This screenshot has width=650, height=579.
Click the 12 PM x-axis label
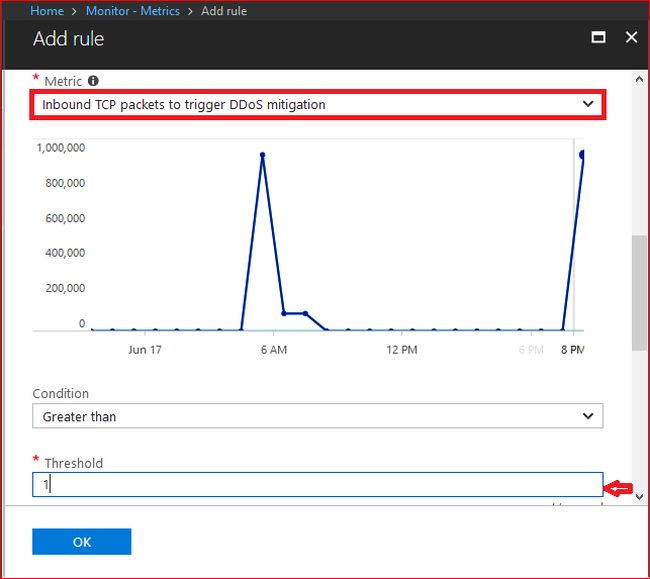tap(402, 350)
